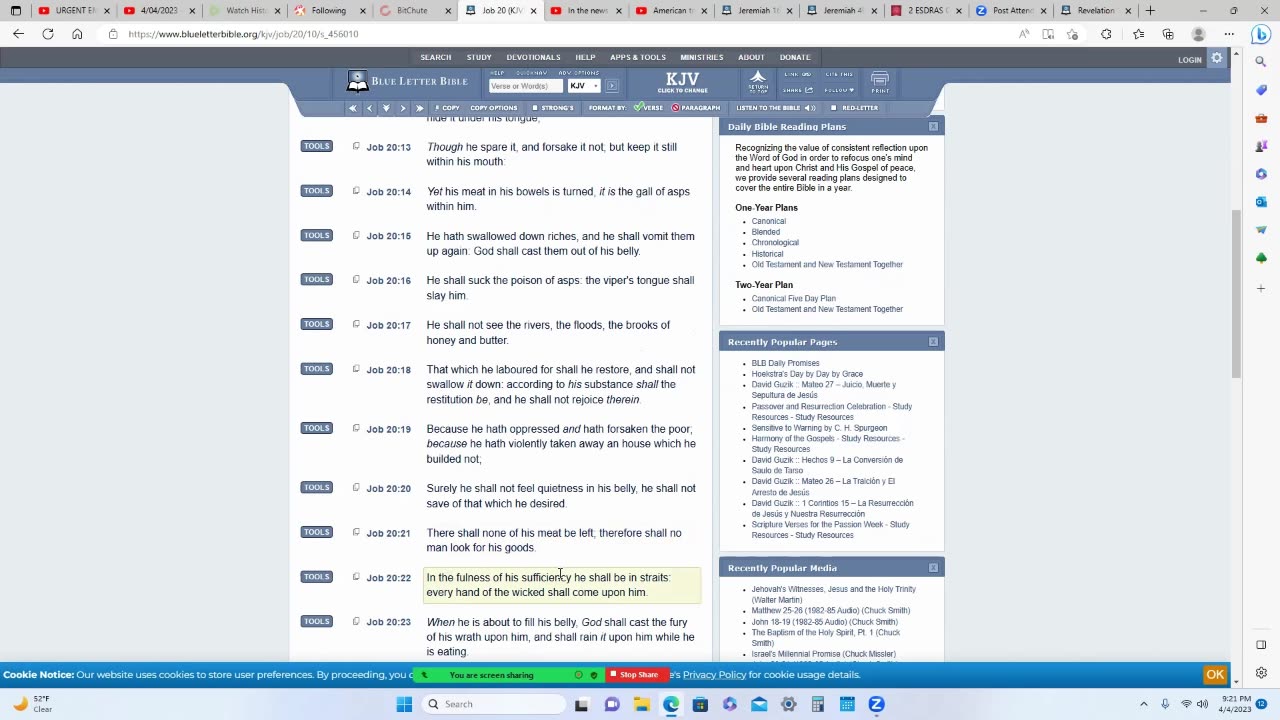Open the Zoom app in the taskbar
The width and height of the screenshot is (1280, 720).
(876, 704)
